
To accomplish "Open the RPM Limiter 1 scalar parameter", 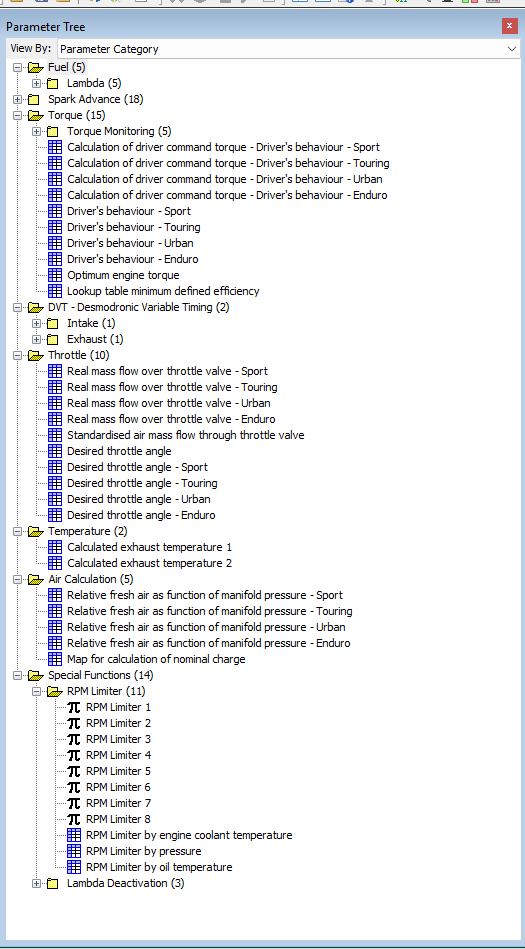I will click(118, 707).
